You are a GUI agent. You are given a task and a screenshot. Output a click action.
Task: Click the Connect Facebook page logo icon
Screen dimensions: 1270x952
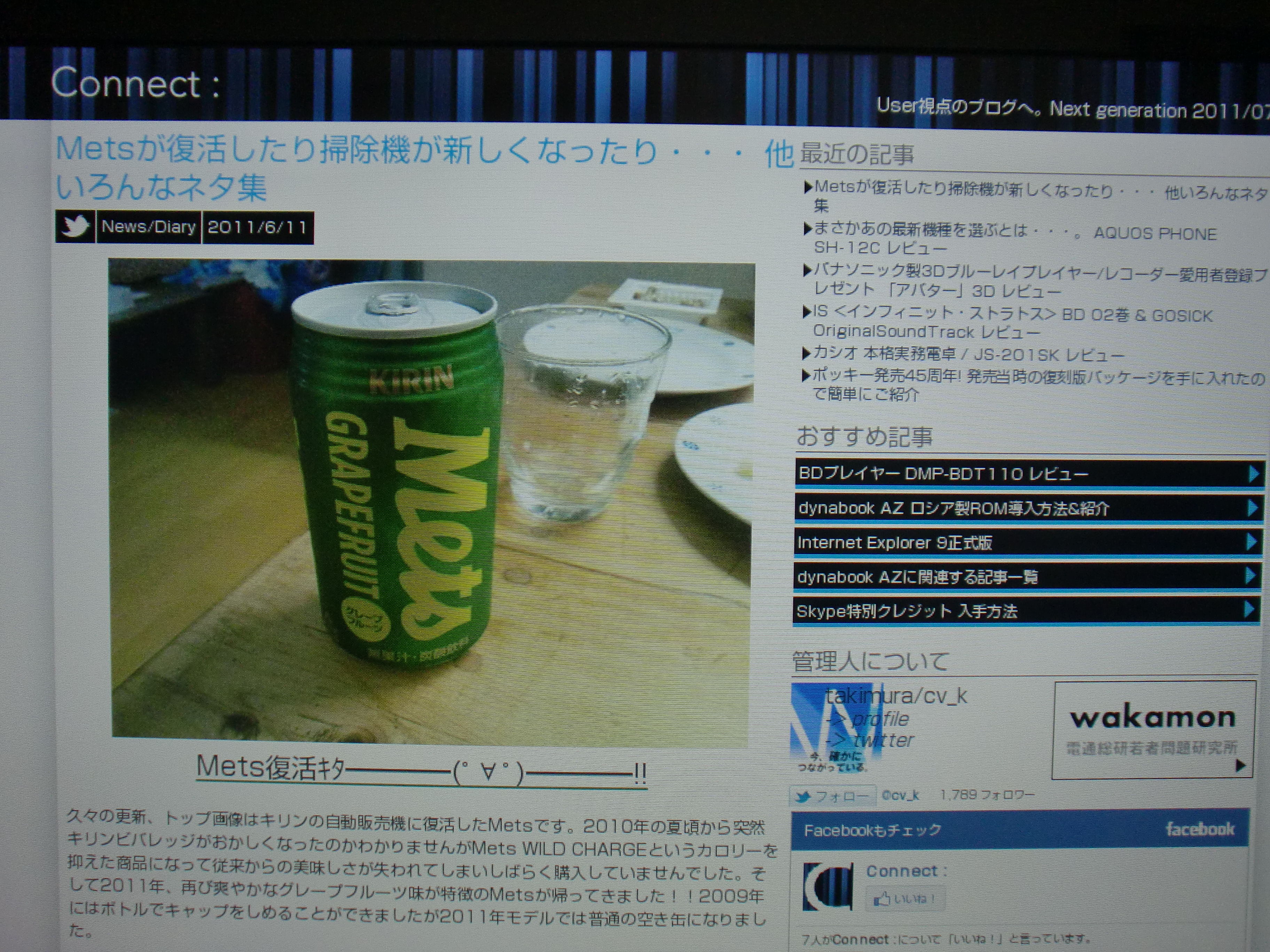(827, 887)
